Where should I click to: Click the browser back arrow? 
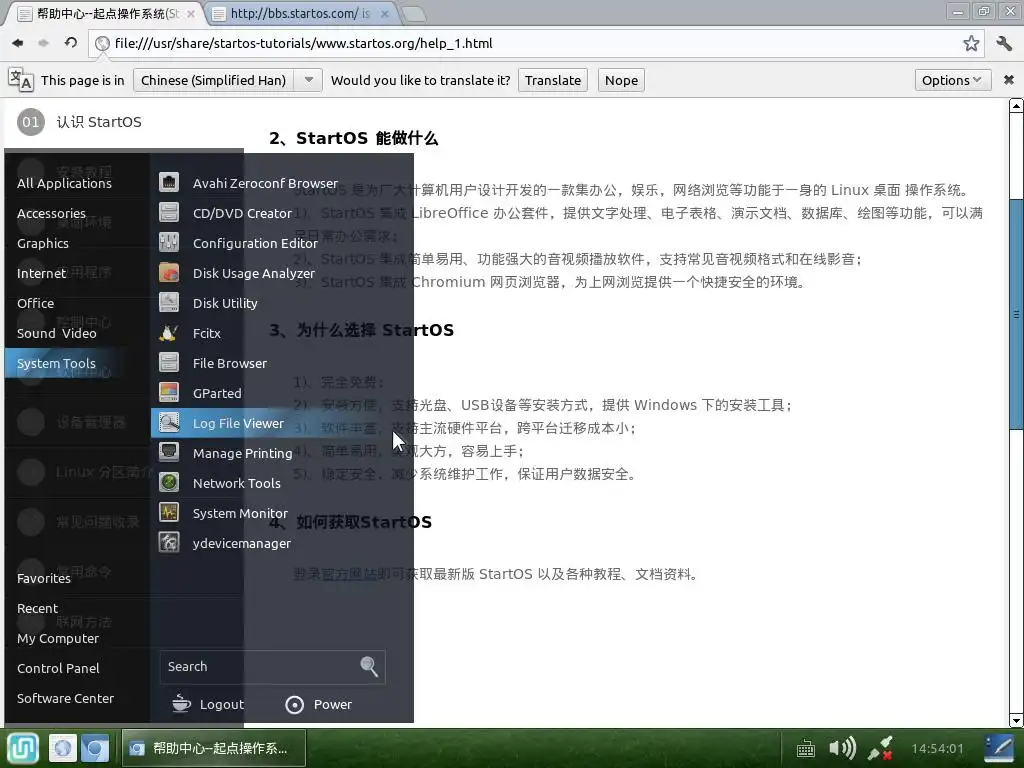coord(18,43)
